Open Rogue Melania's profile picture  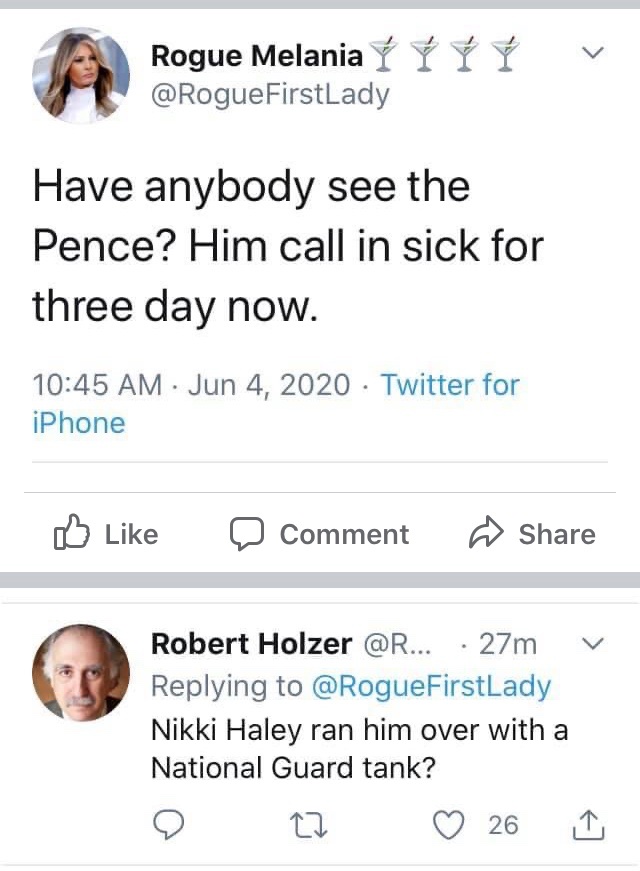click(x=81, y=75)
